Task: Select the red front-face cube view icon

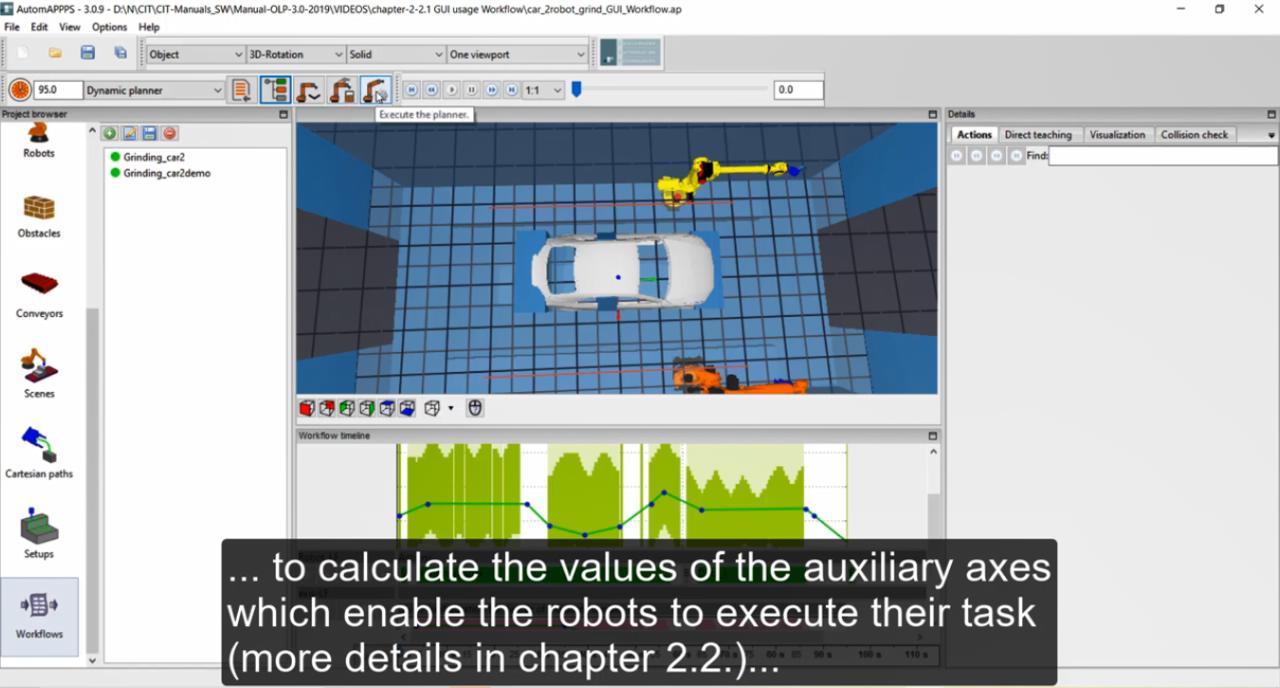Action: click(x=307, y=408)
